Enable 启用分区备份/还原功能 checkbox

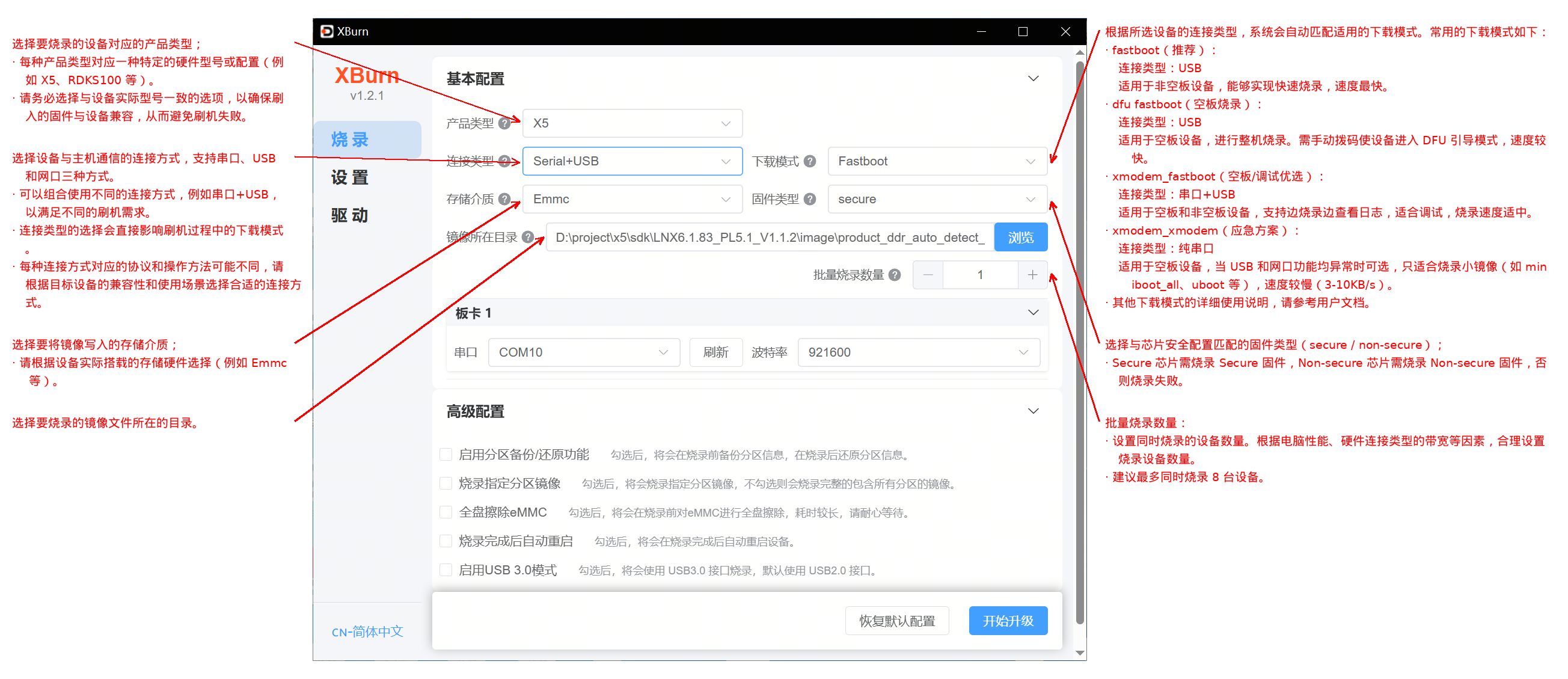pyautogui.click(x=446, y=454)
